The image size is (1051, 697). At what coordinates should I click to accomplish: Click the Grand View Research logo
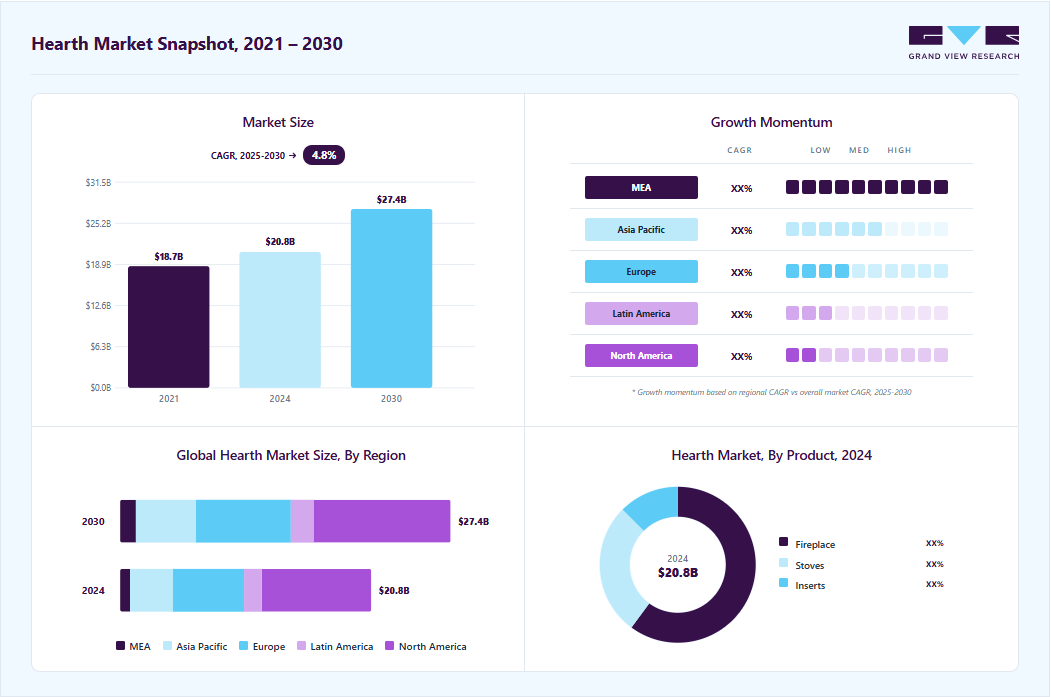tap(964, 43)
